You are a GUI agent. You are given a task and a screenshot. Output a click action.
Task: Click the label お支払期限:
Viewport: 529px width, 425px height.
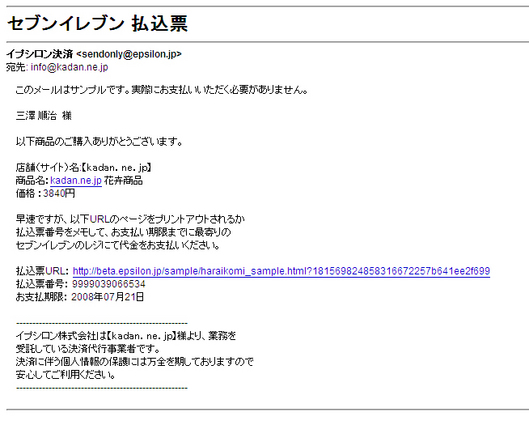coord(41,297)
